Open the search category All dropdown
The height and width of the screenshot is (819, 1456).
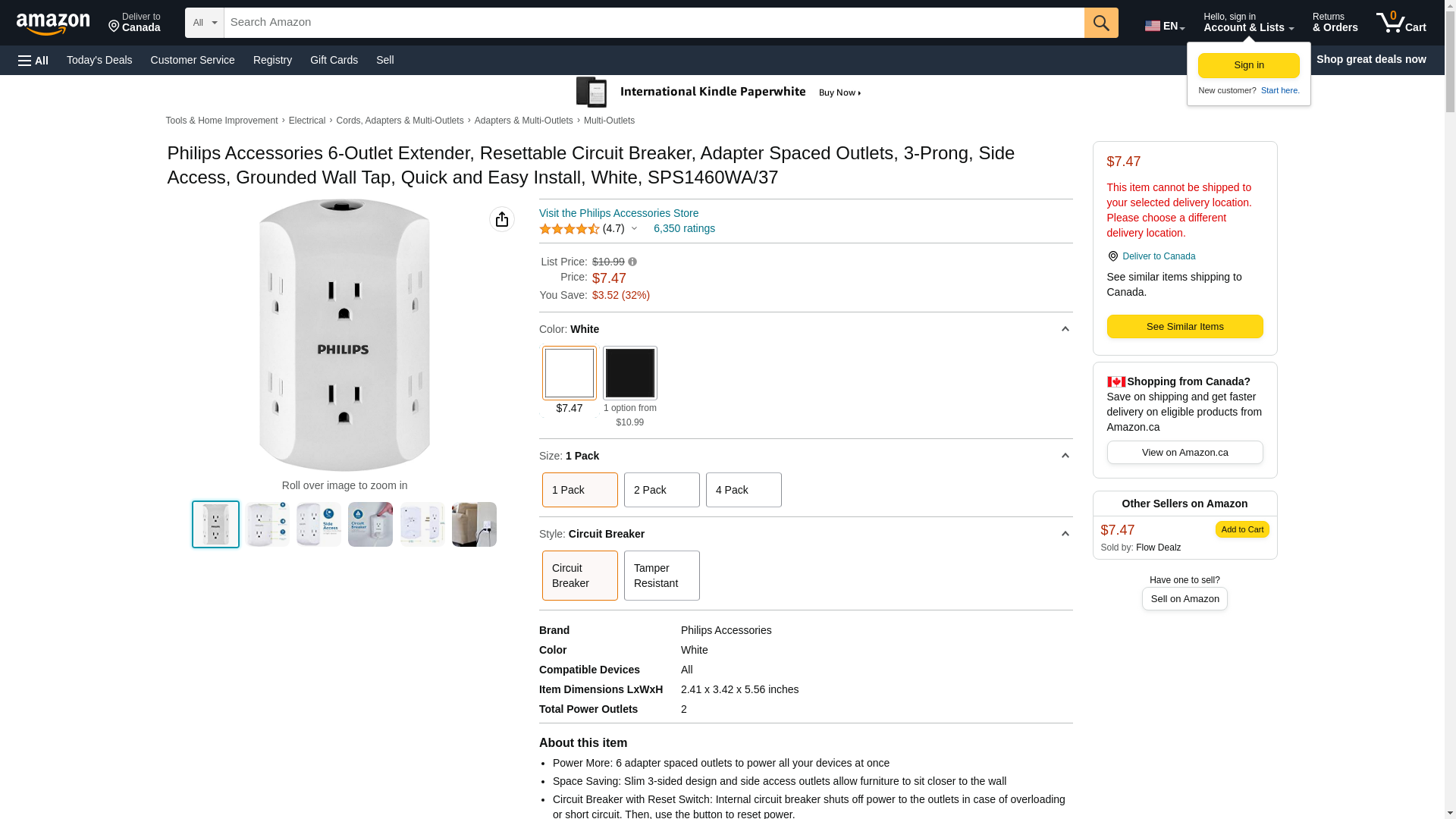click(x=205, y=23)
